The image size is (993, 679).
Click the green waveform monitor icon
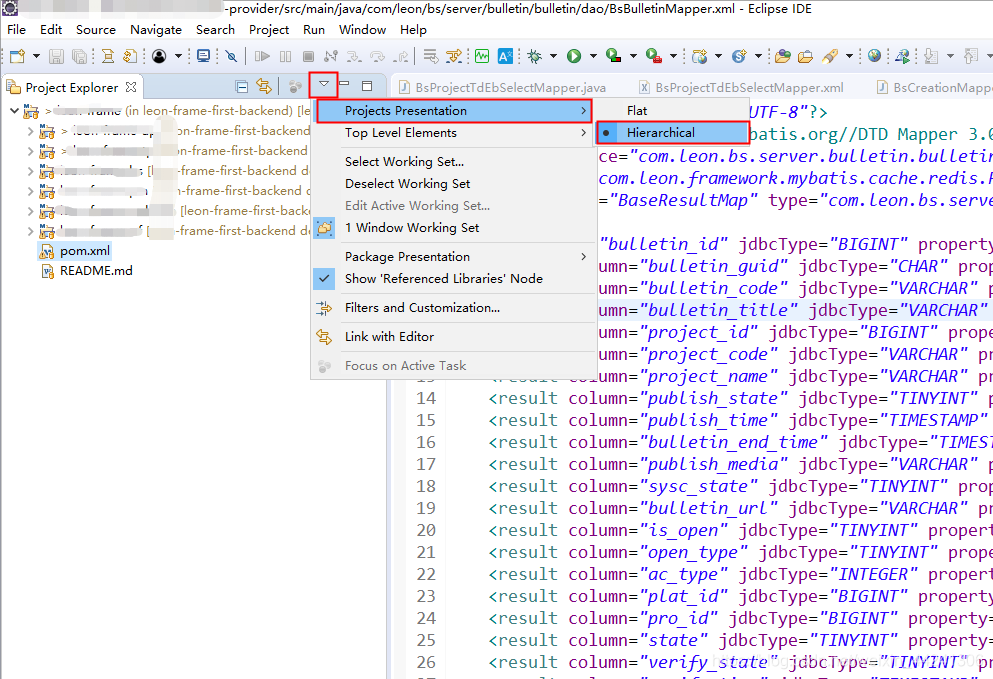click(482, 56)
